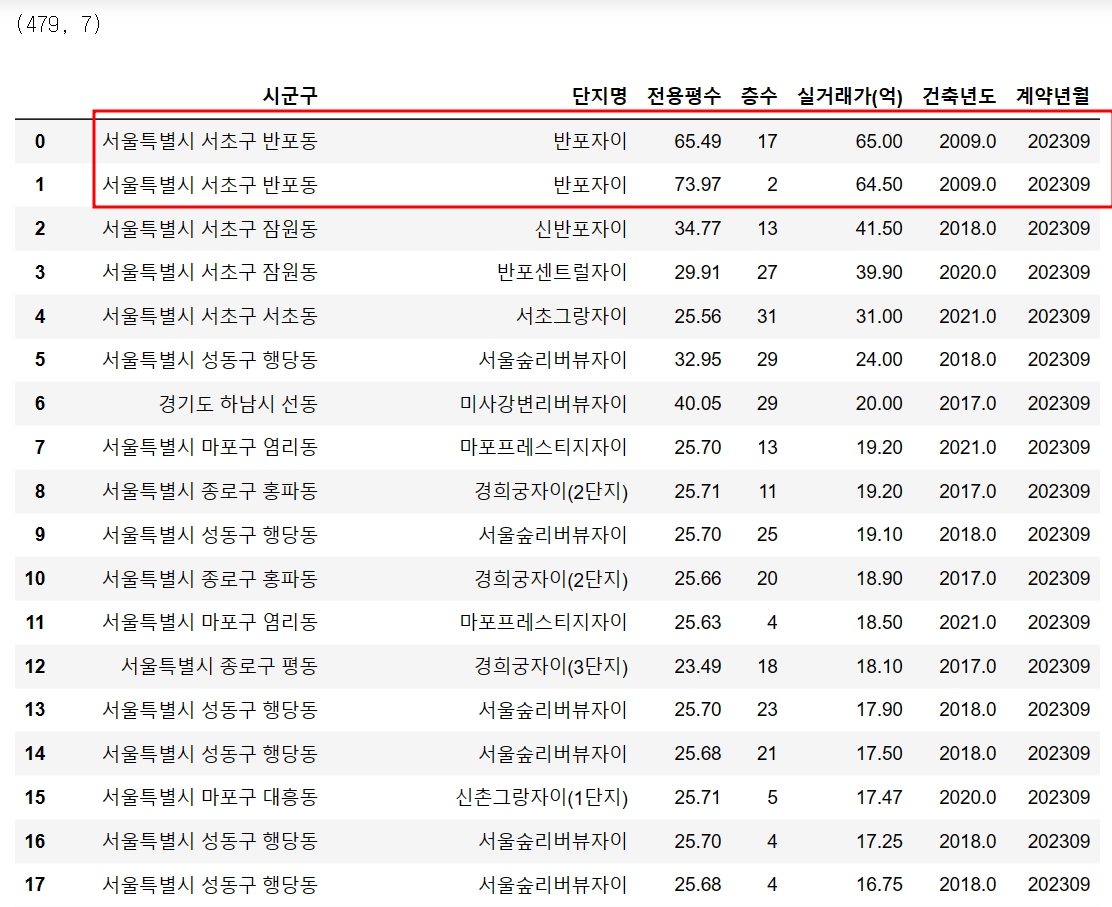Click the 계약년월 column header
Screen dimensions: 1112x907
pos(1052,96)
